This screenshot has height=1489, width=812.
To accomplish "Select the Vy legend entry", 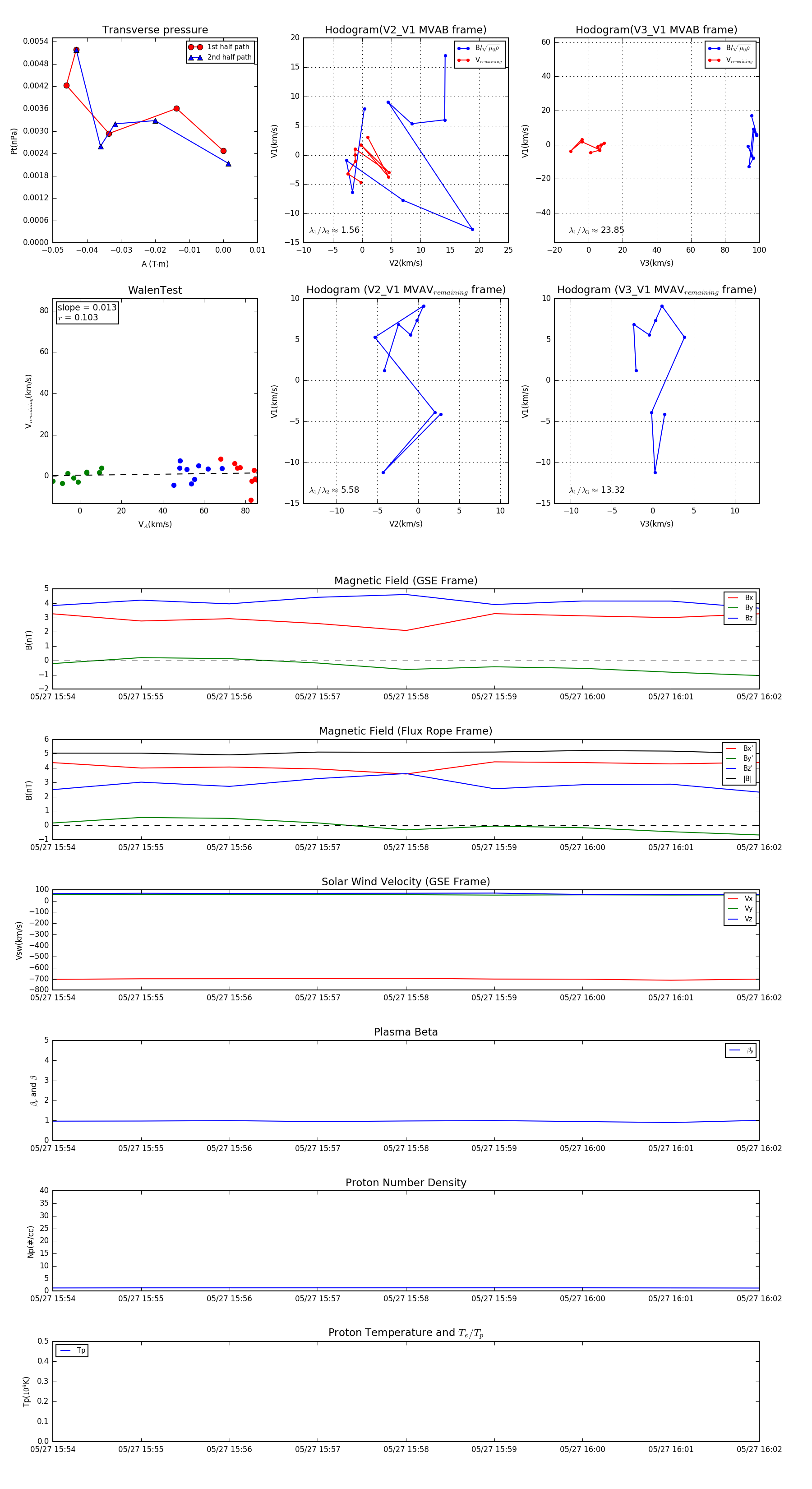I will (740, 909).
